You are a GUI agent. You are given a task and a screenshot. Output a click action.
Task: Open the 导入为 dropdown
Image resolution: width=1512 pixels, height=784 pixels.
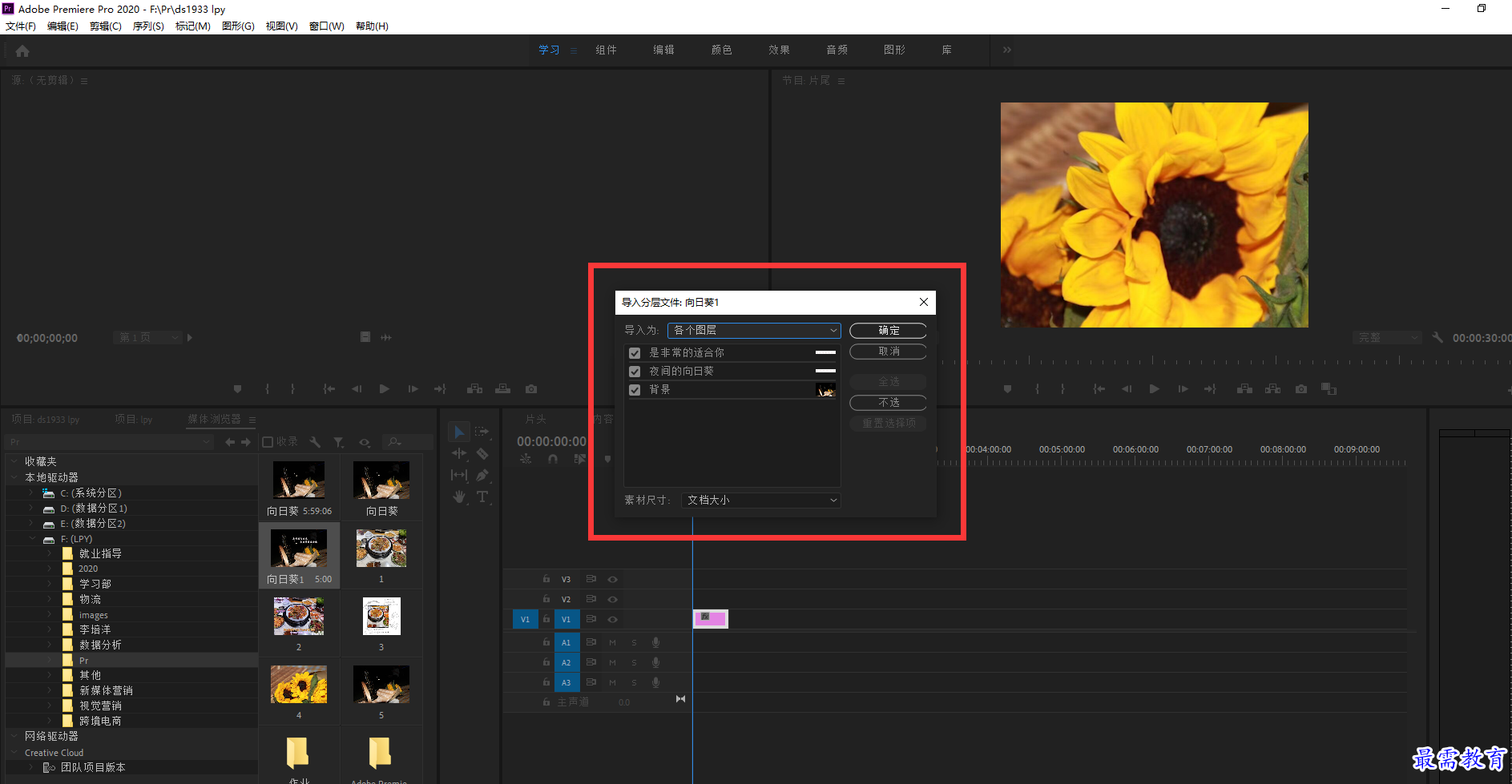pyautogui.click(x=753, y=330)
